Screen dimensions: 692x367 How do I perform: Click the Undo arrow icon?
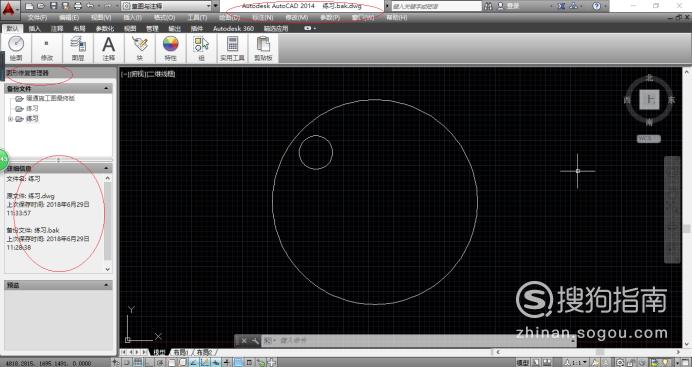click(90, 6)
